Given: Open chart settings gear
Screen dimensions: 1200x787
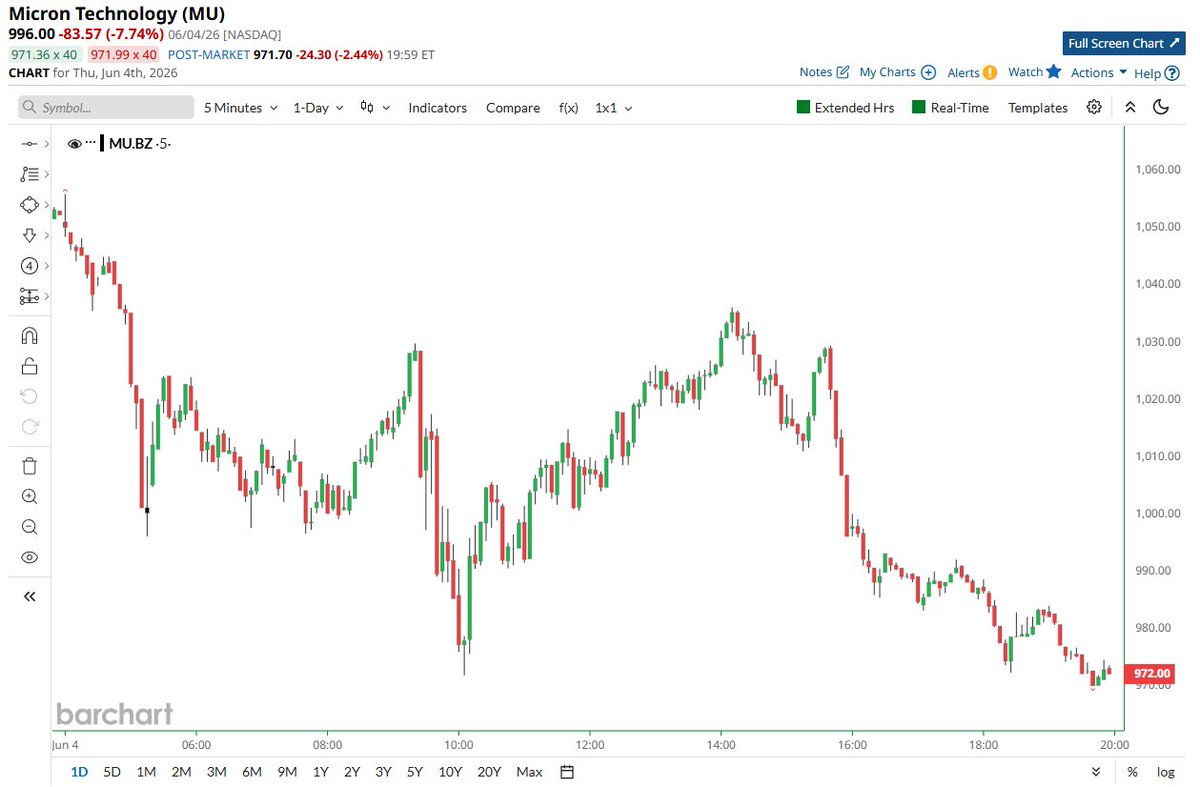Looking at the screenshot, I should tap(1094, 107).
